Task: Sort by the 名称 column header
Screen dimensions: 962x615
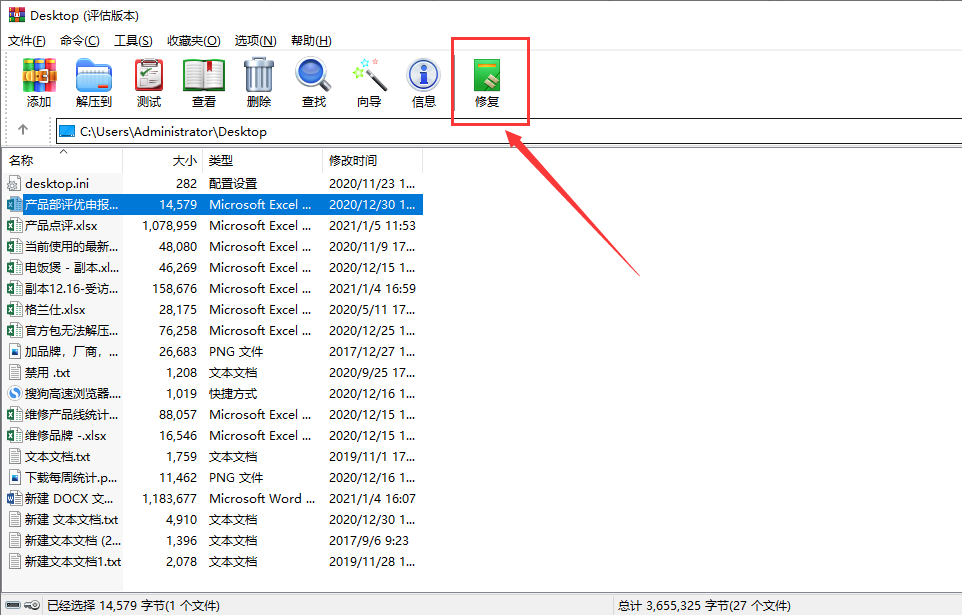Action: [63, 161]
